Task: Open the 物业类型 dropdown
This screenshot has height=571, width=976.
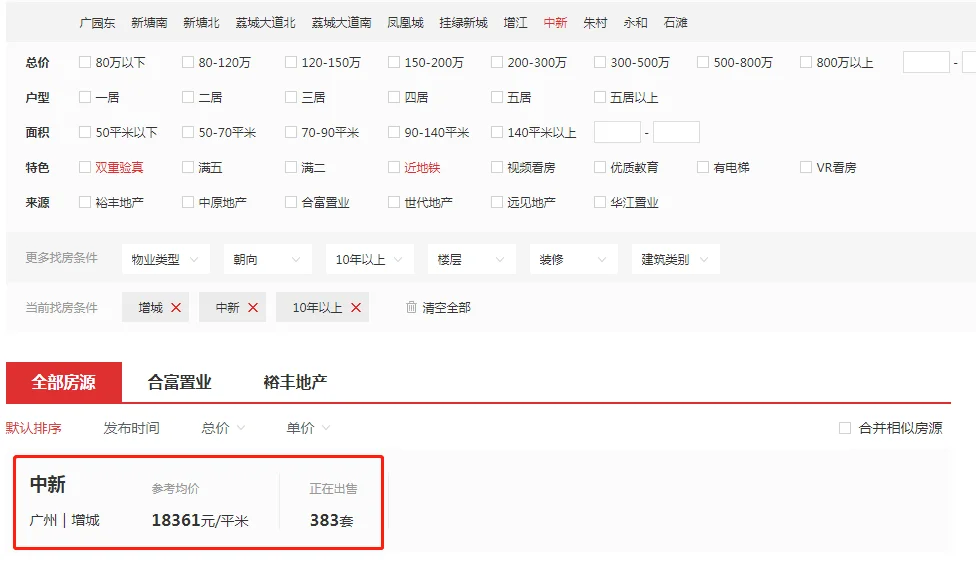Action: coord(166,259)
